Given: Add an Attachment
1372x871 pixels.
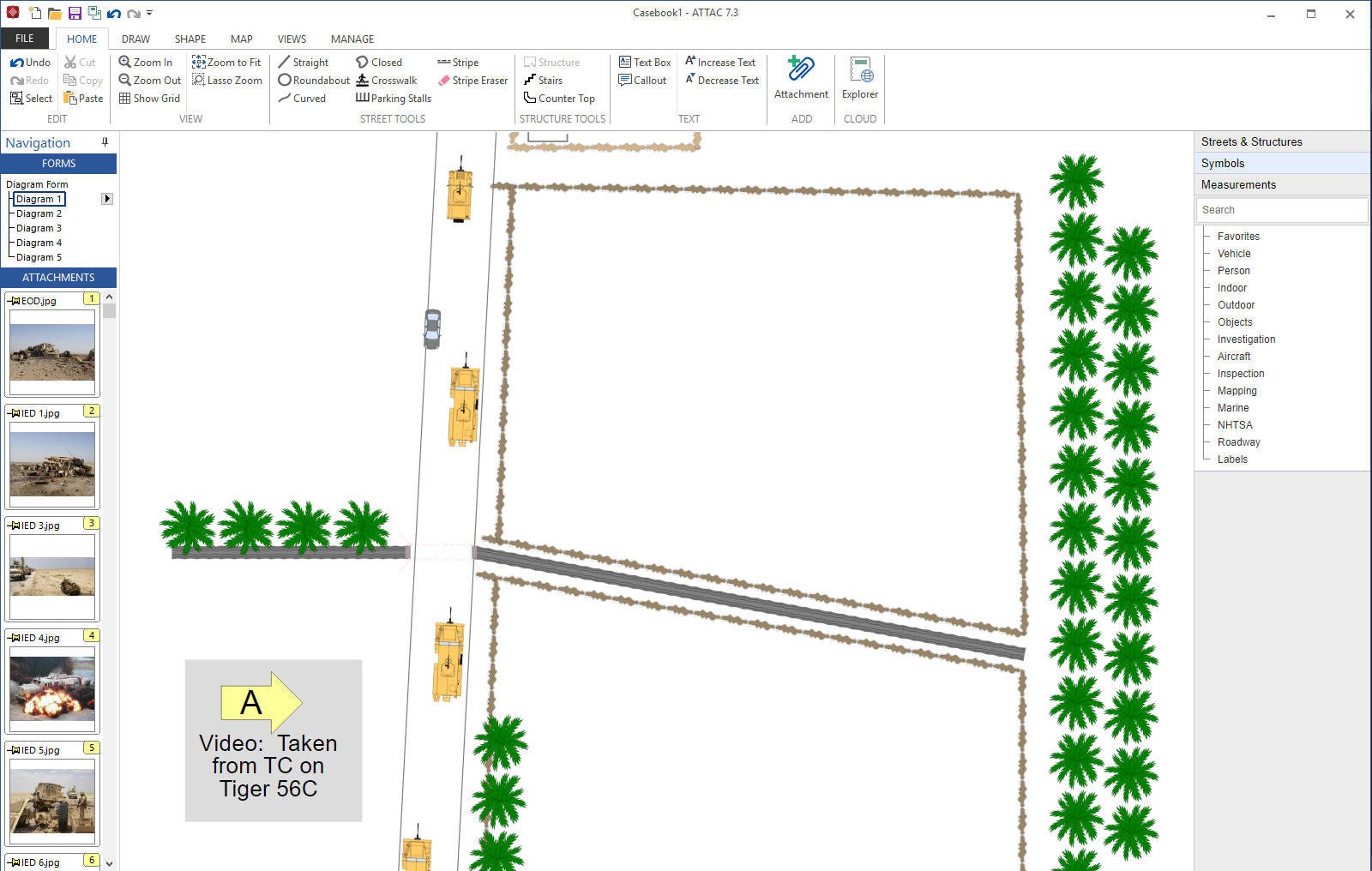Looking at the screenshot, I should pos(801,78).
